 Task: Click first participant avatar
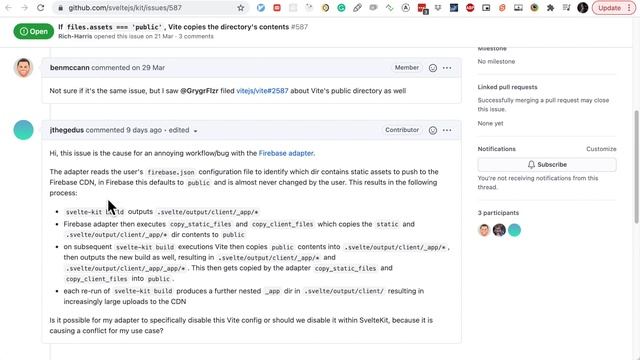point(484,230)
